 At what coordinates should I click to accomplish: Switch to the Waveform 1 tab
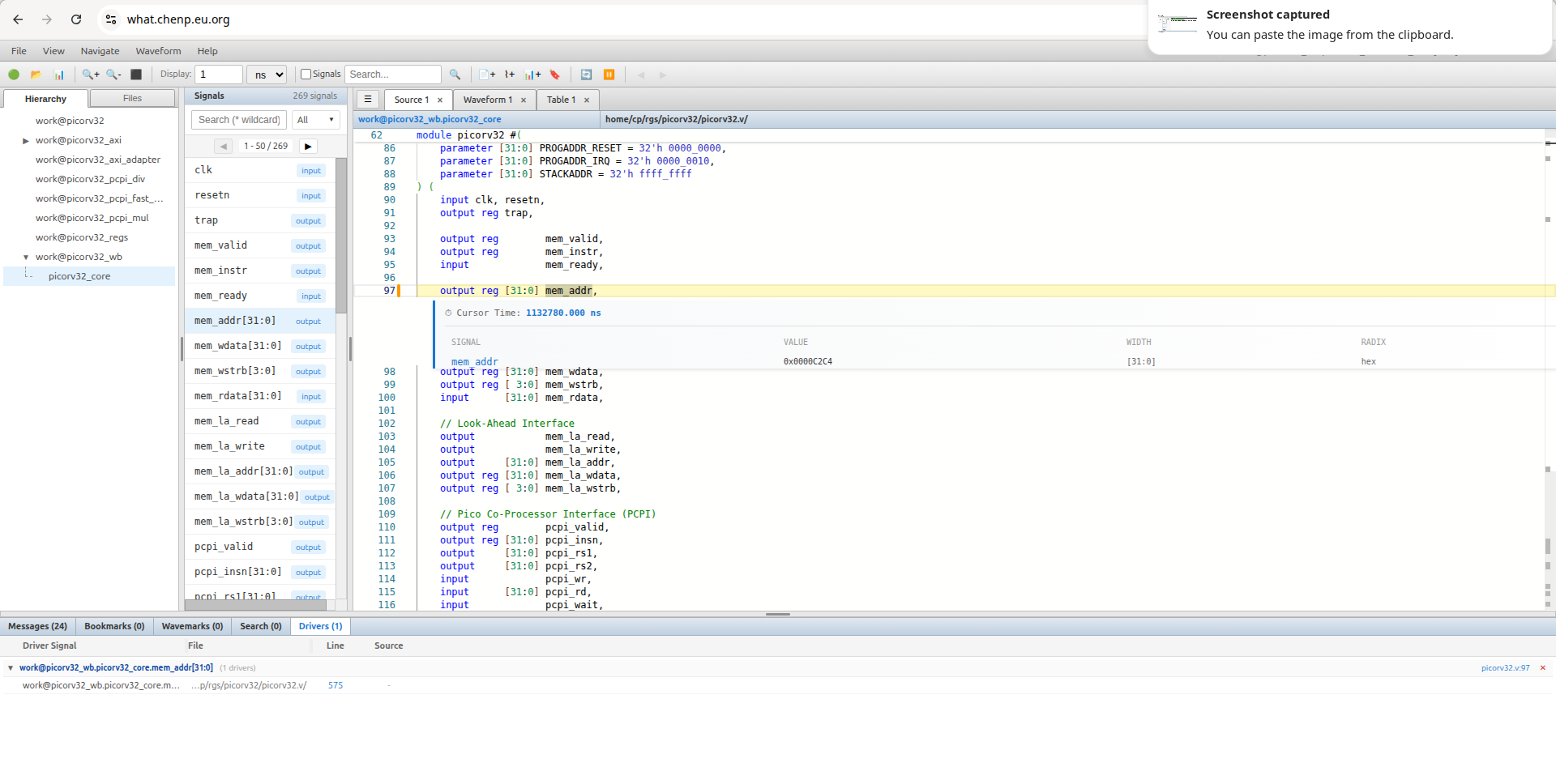click(488, 100)
